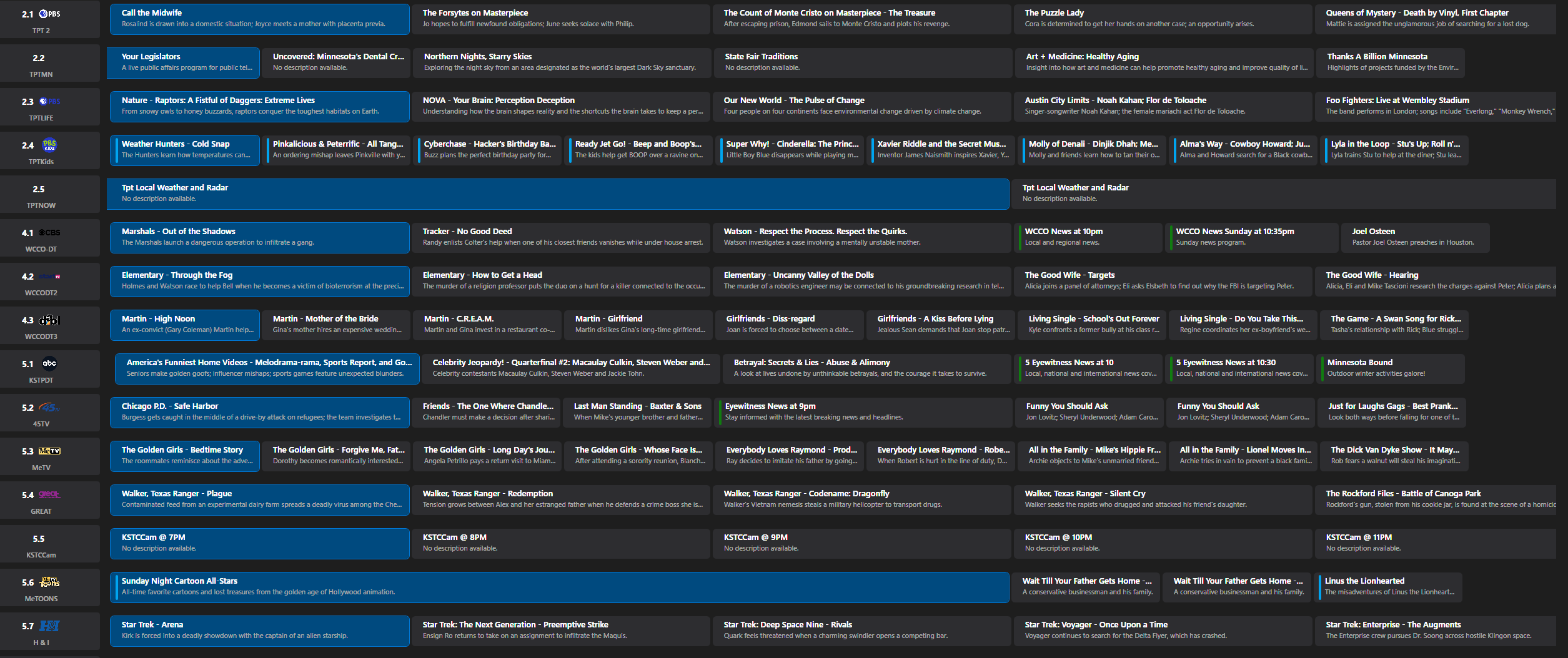Select NOVA - Your Brain: Perception Deception
The width and height of the screenshot is (1568, 658).
[x=561, y=106]
